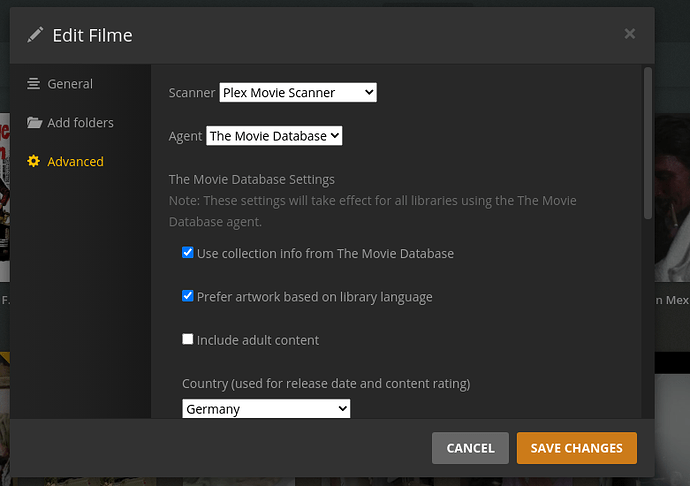Click the Save Changes button
The height and width of the screenshot is (486, 690).
pyautogui.click(x=576, y=448)
